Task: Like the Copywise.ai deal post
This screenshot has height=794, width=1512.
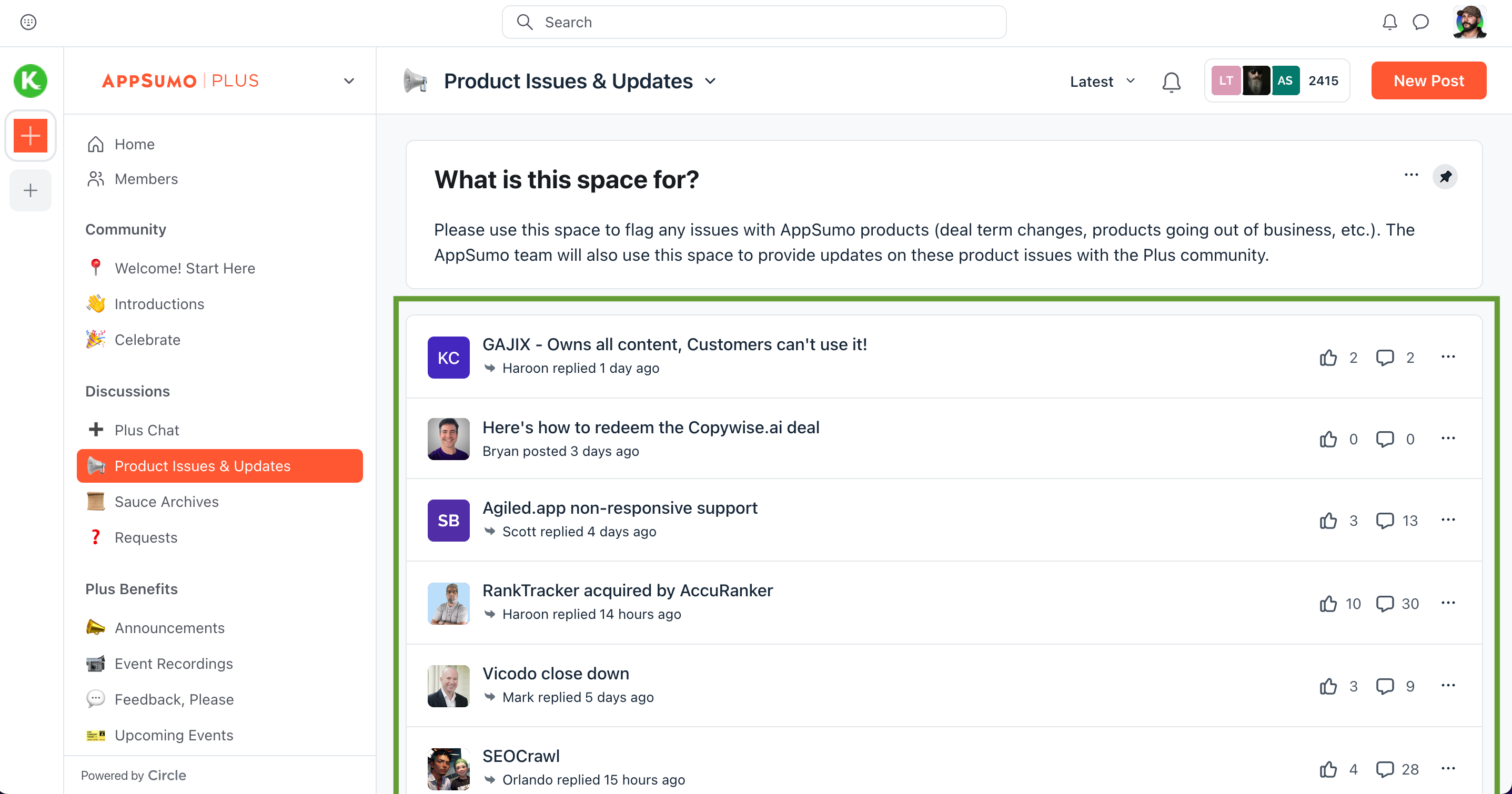Action: point(1328,439)
